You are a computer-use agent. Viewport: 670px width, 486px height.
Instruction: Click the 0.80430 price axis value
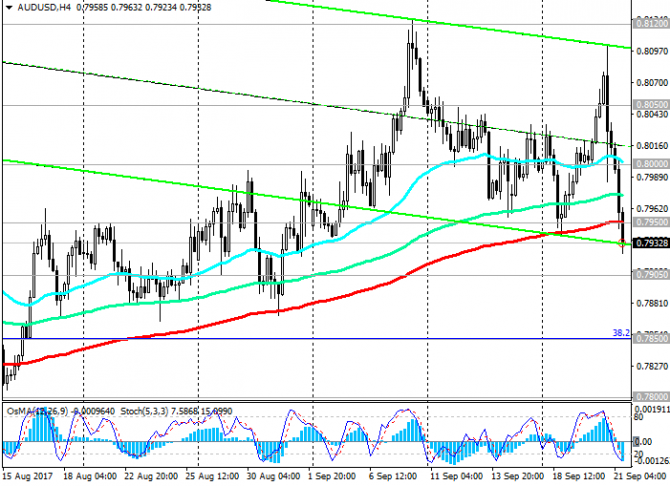click(652, 114)
